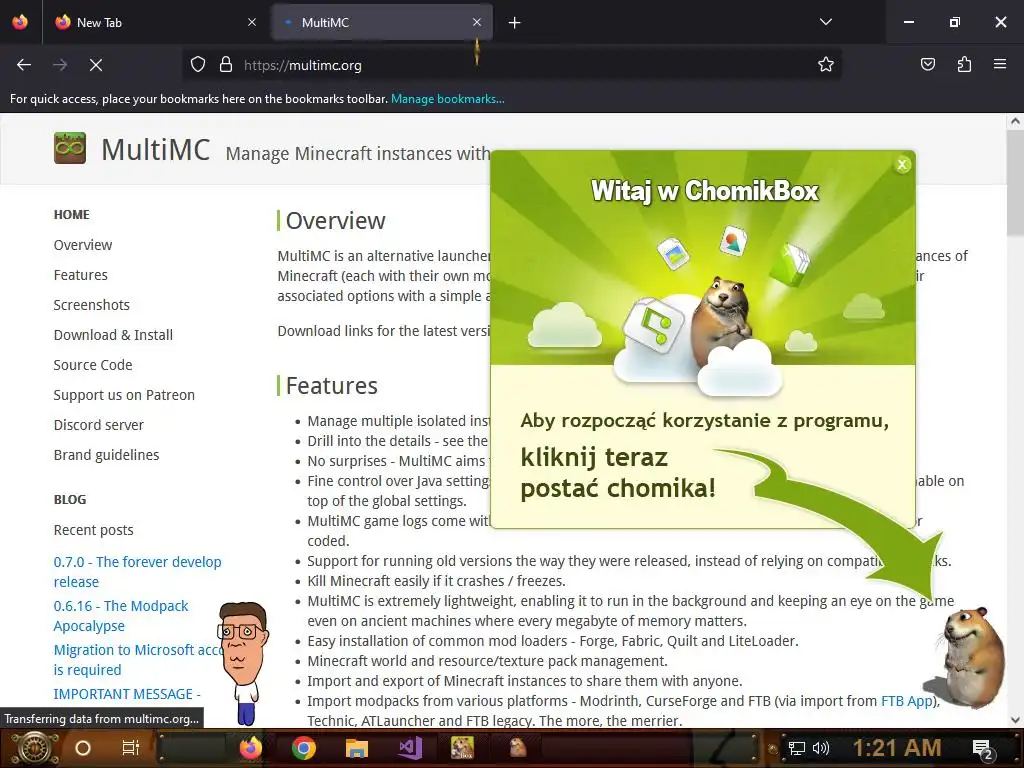1024x768 pixels.
Task: Open the steampunk Start button
Action: [x=34, y=748]
